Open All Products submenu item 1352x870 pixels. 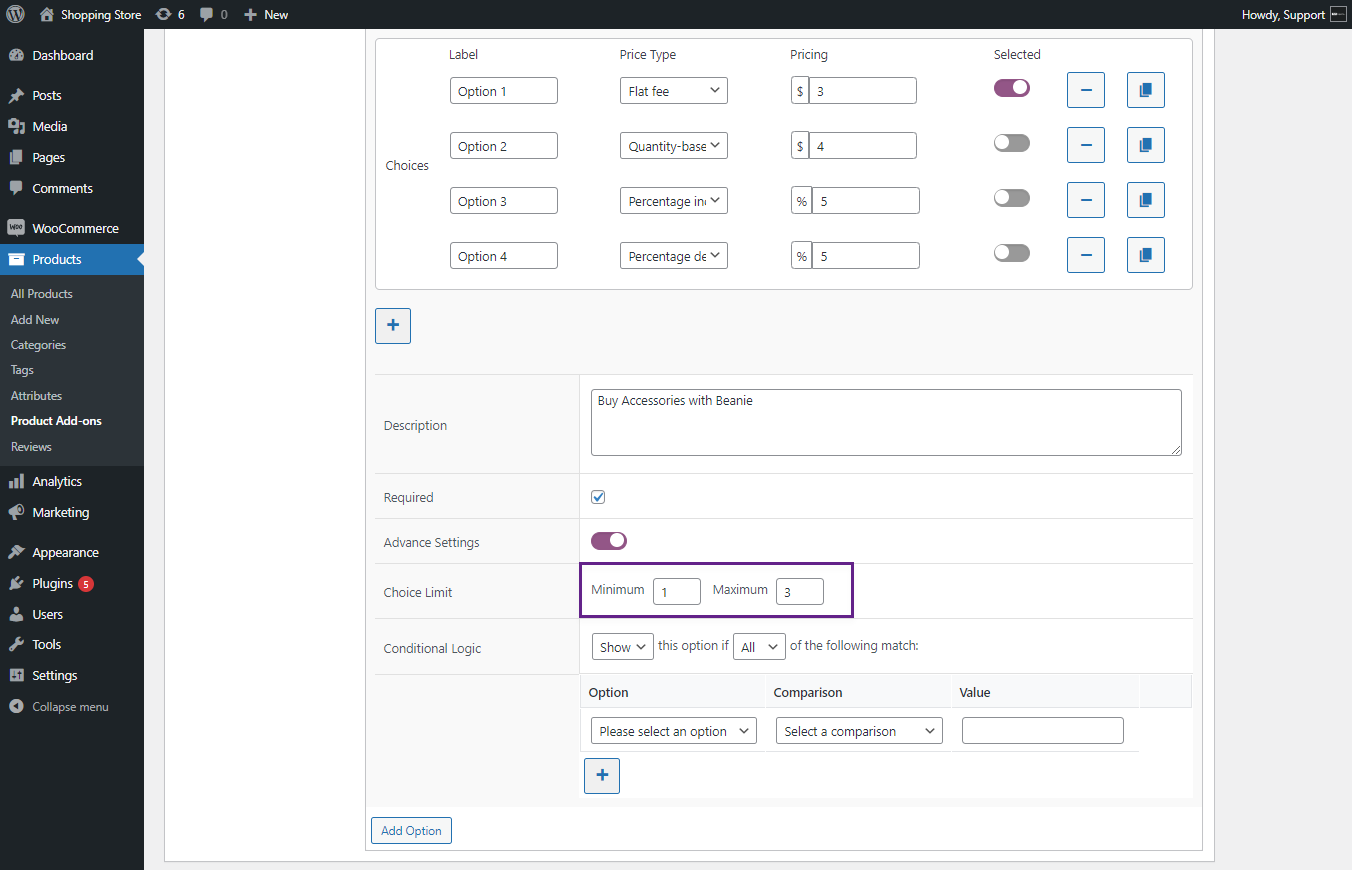pos(42,294)
